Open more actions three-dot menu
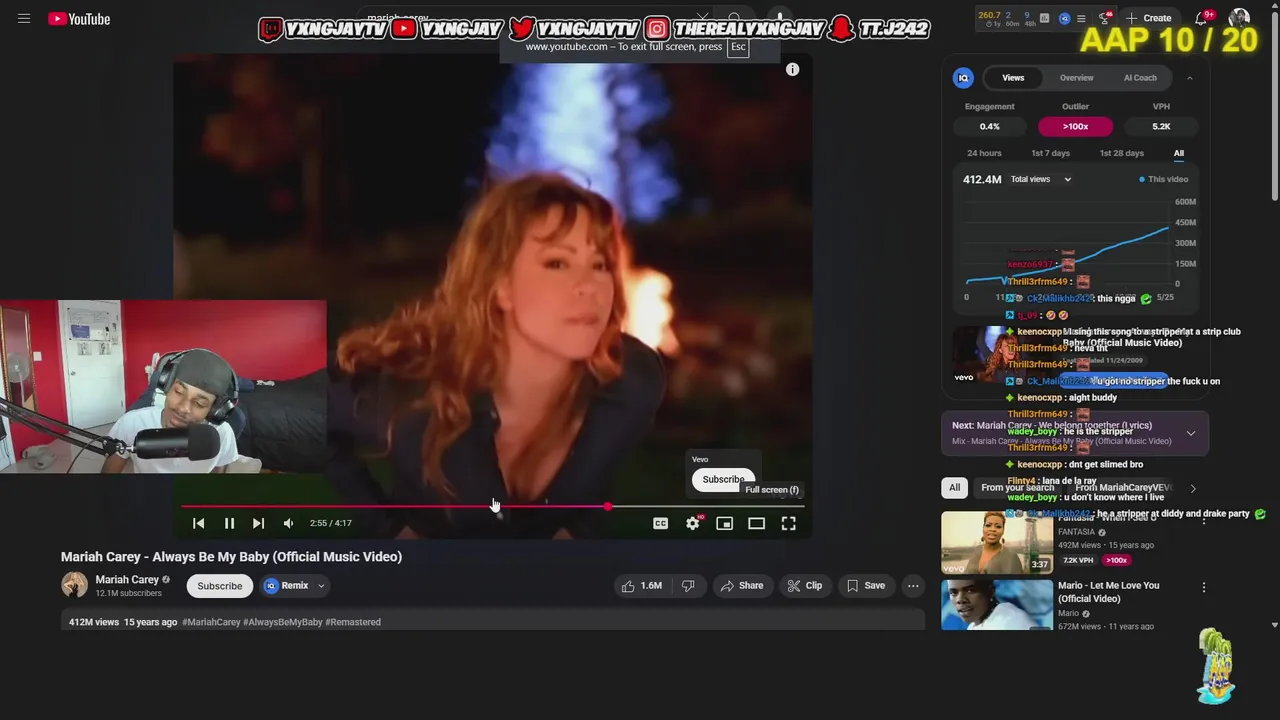Screen dimensions: 1280x720 [912, 586]
